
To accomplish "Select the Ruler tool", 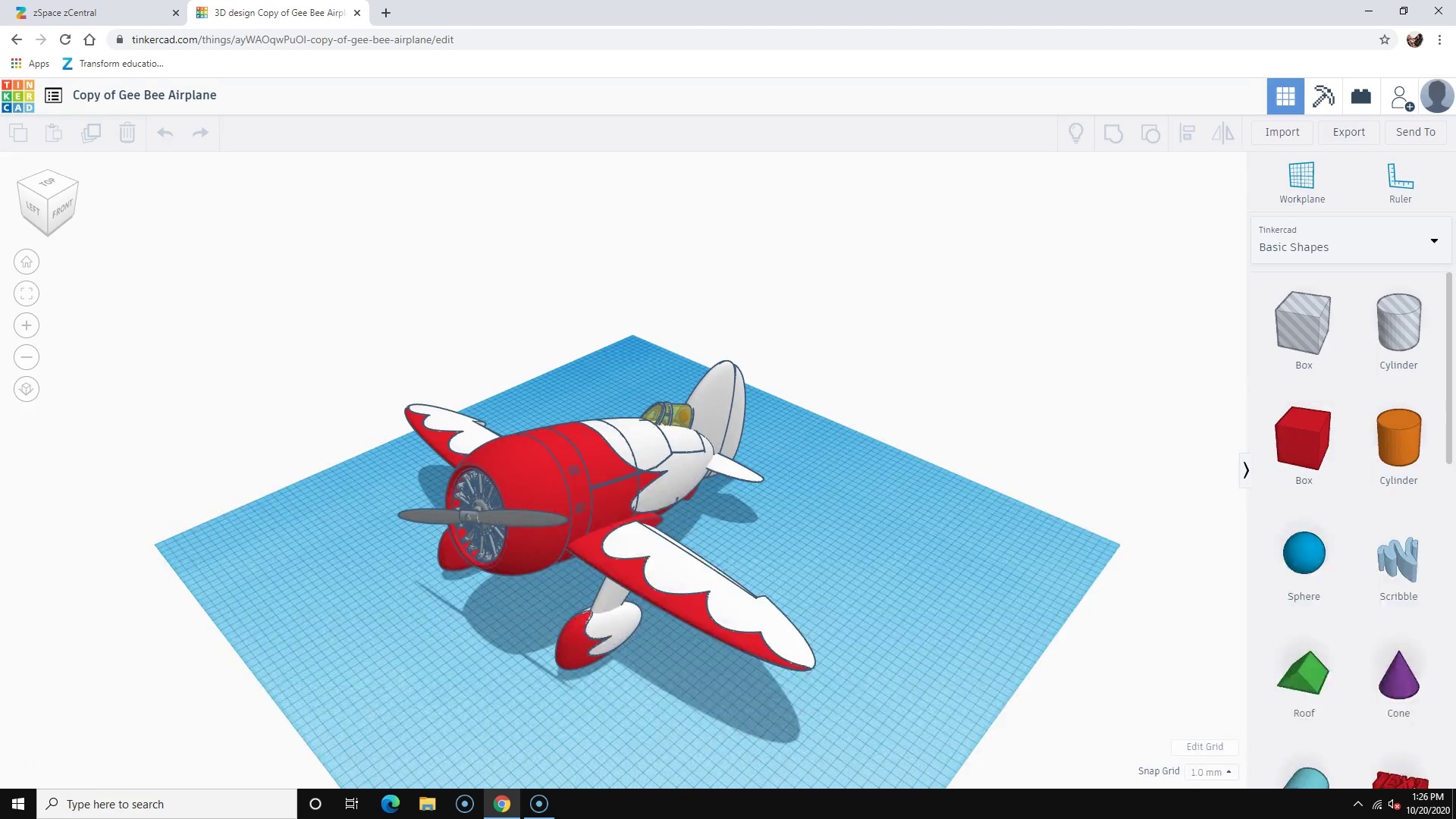I will pyautogui.click(x=1399, y=176).
